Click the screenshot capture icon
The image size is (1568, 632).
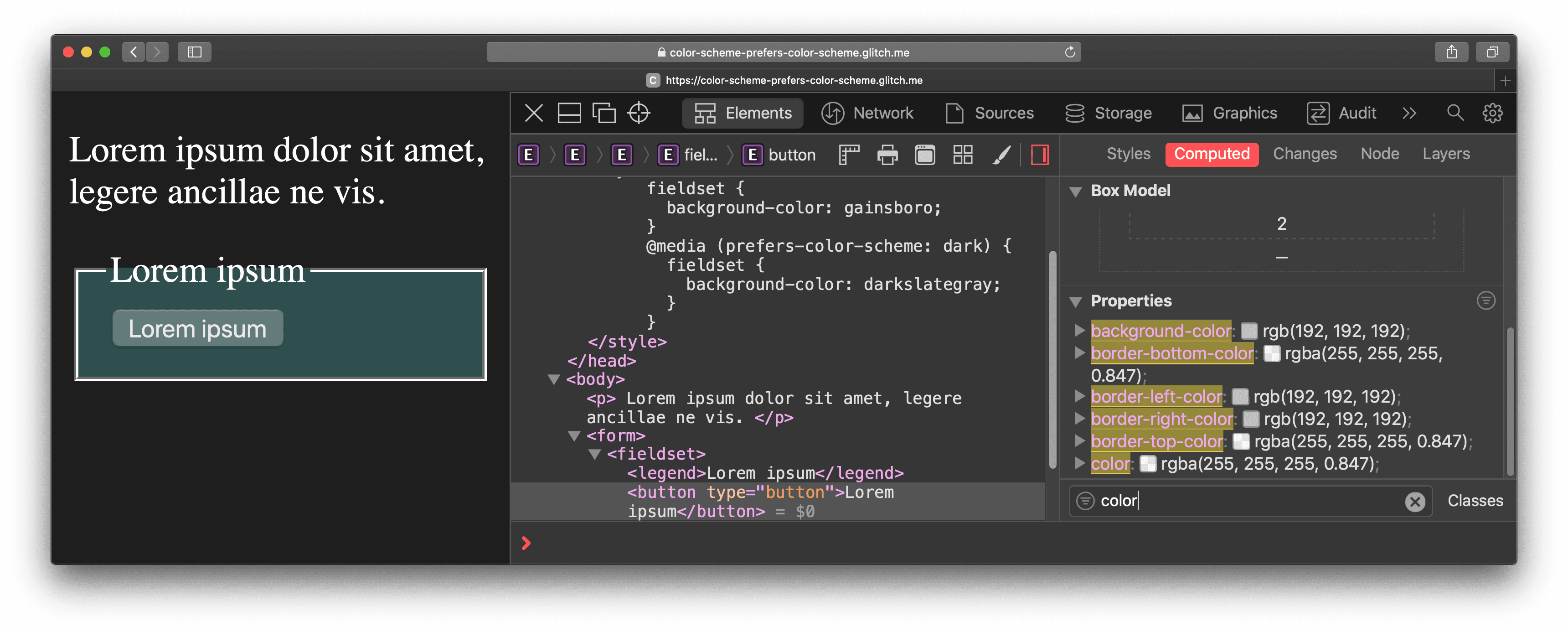coord(923,154)
